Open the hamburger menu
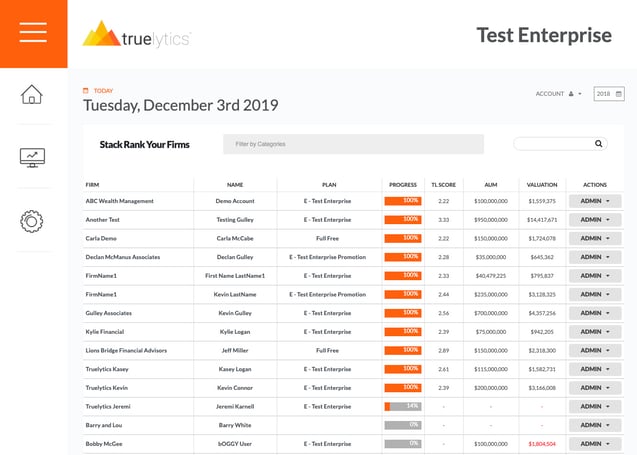This screenshot has width=637, height=455. [x=33, y=33]
